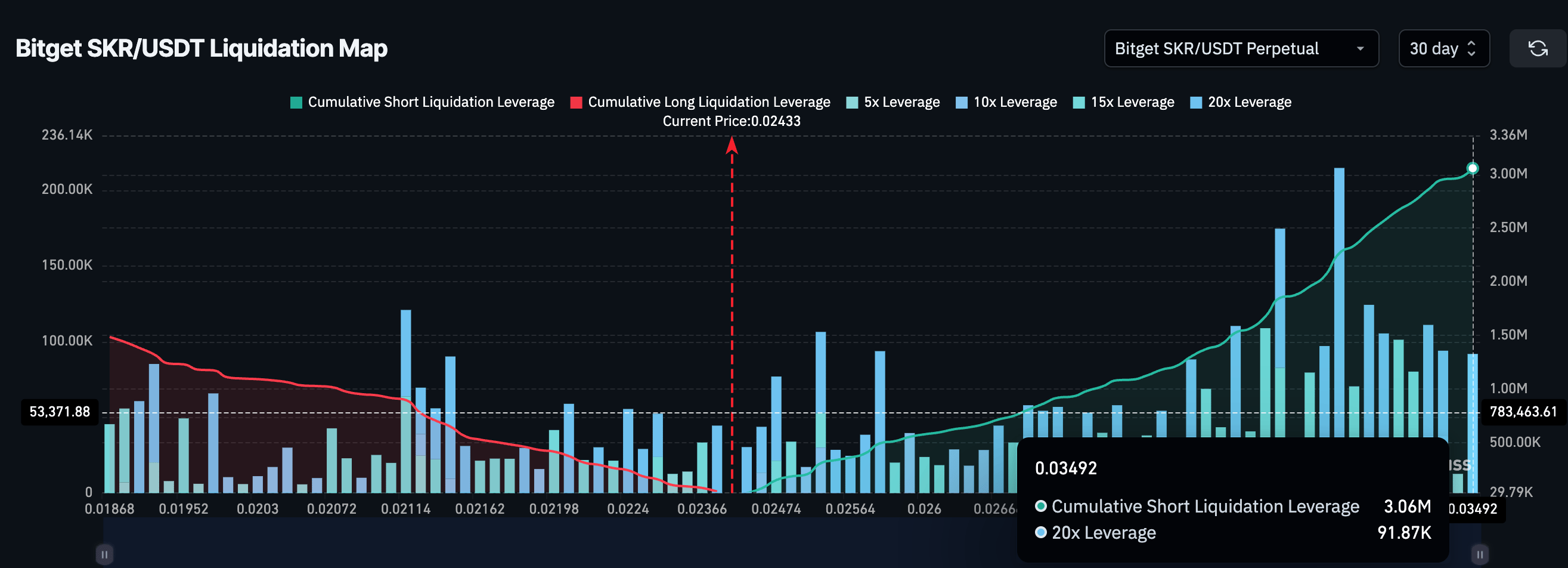Expand the 30 day range selector
The height and width of the screenshot is (568, 1568).
1443,48
